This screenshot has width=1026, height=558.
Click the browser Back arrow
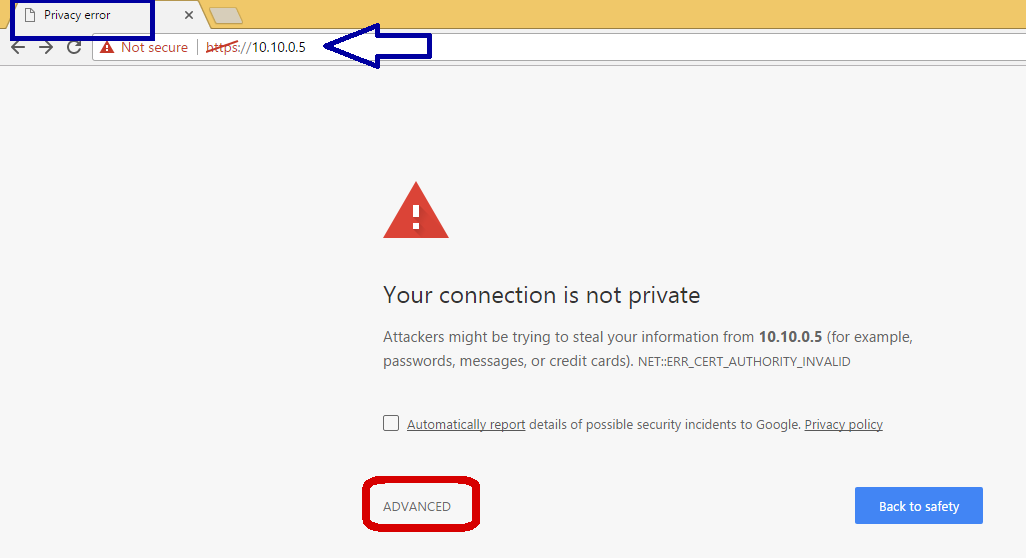[x=18, y=47]
